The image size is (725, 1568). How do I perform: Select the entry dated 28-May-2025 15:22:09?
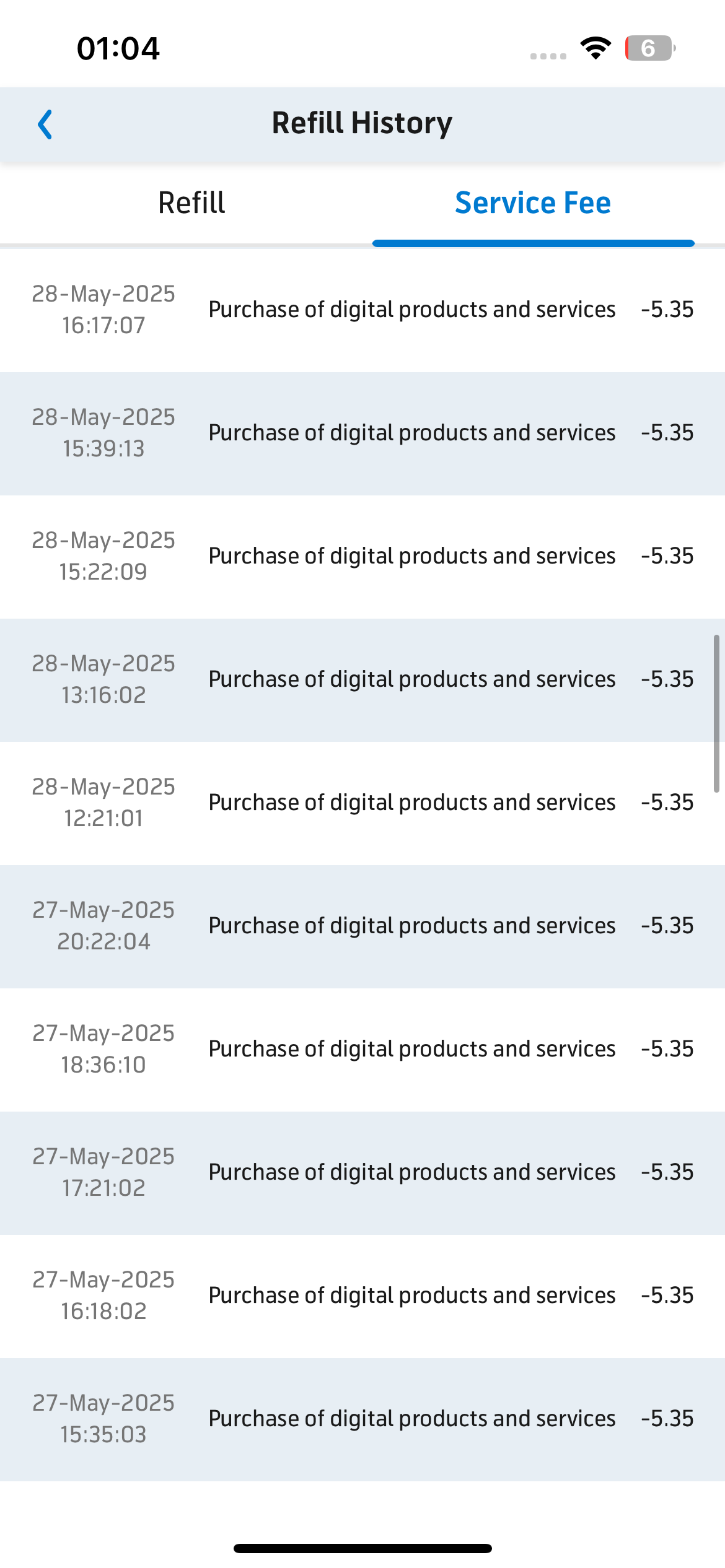point(362,557)
